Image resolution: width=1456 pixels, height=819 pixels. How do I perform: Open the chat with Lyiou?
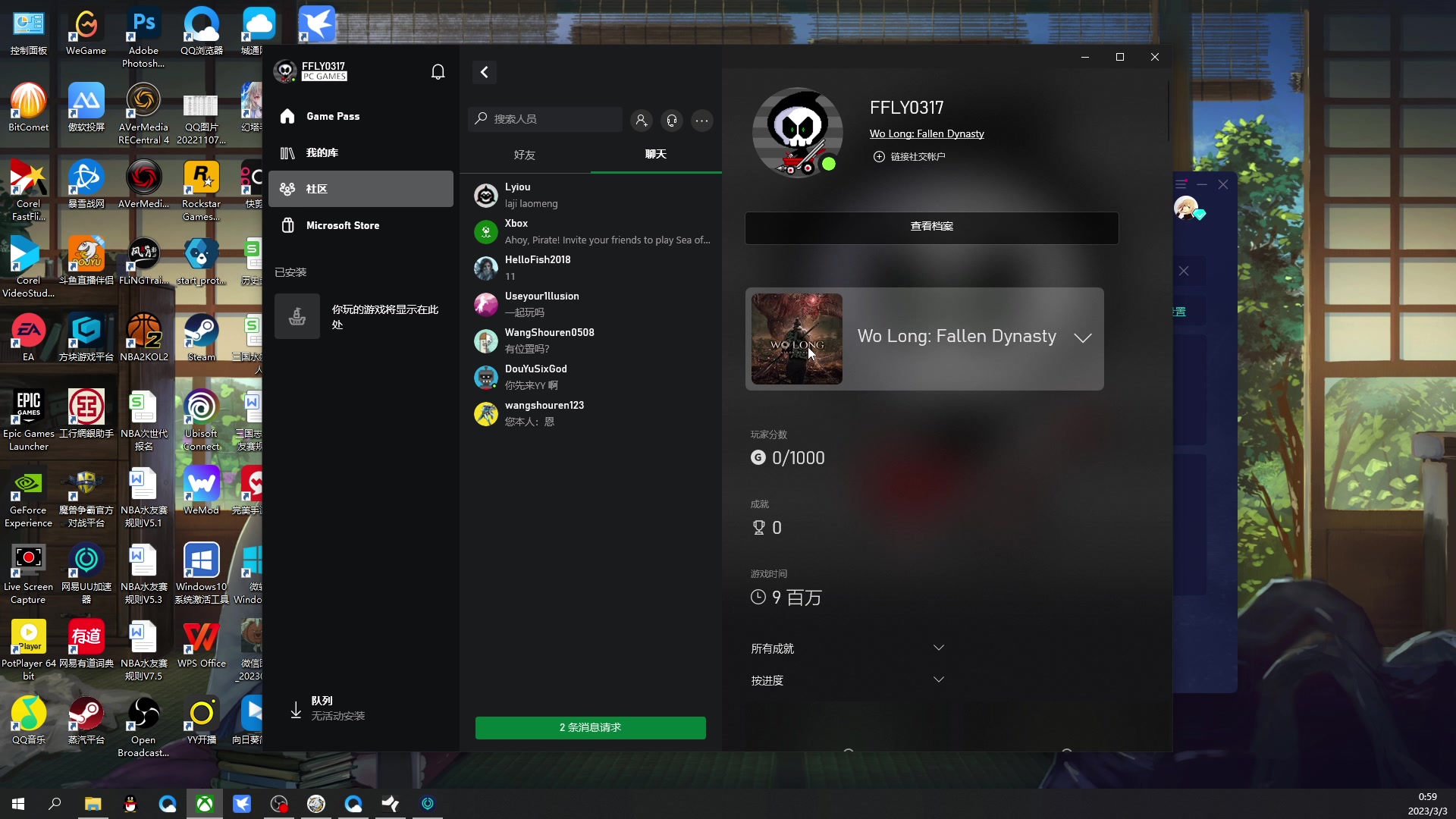[591, 195]
